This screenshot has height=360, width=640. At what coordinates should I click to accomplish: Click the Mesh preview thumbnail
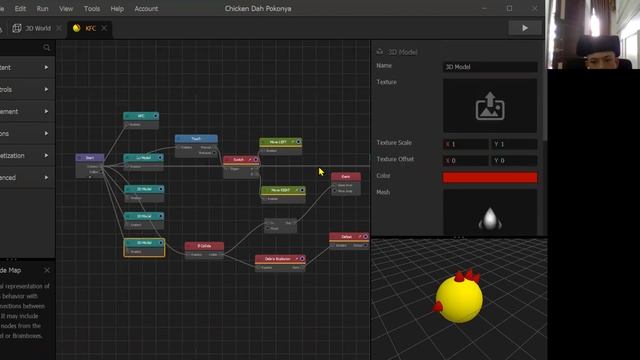pyautogui.click(x=490, y=212)
